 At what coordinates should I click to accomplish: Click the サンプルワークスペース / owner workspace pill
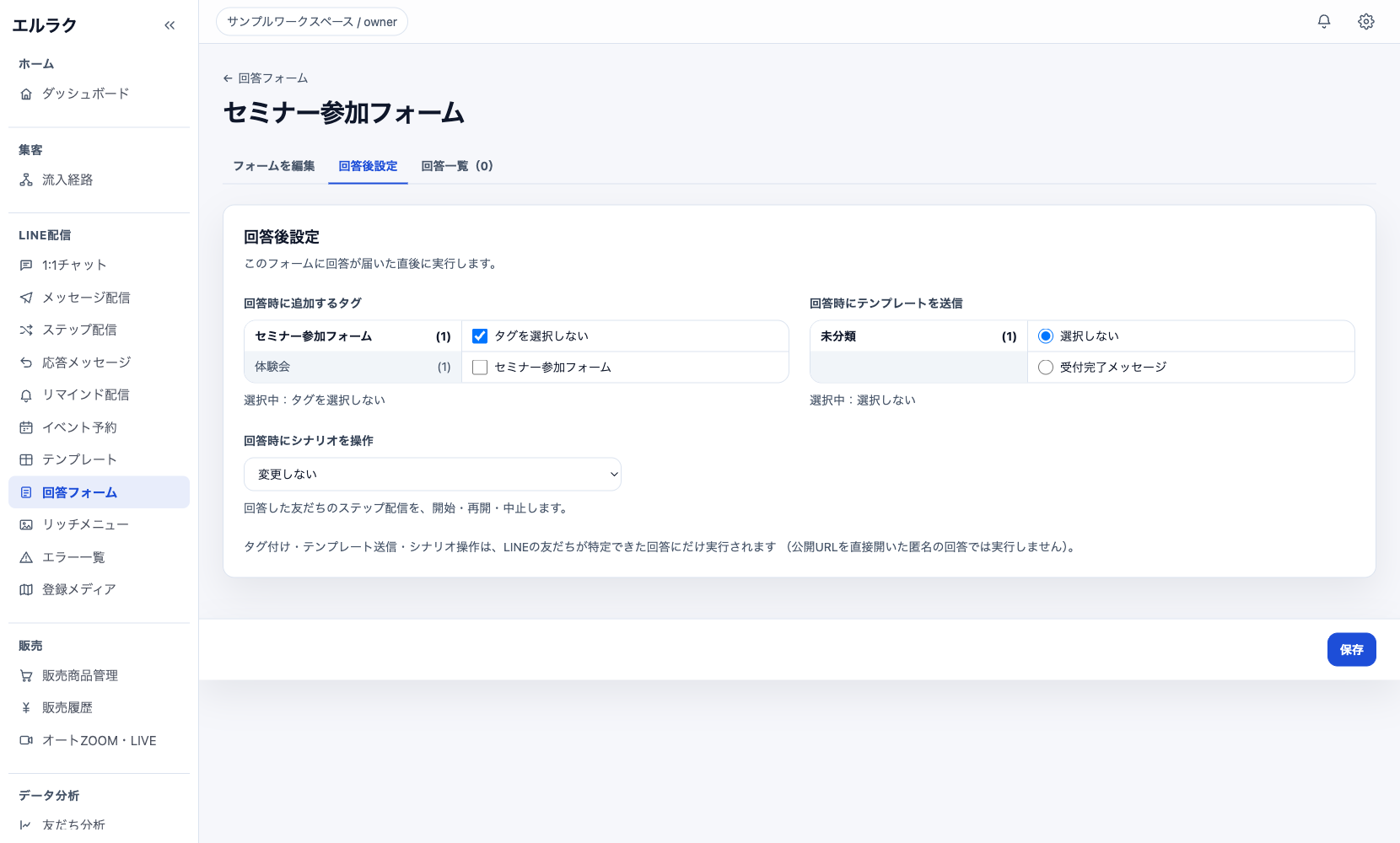(x=312, y=22)
